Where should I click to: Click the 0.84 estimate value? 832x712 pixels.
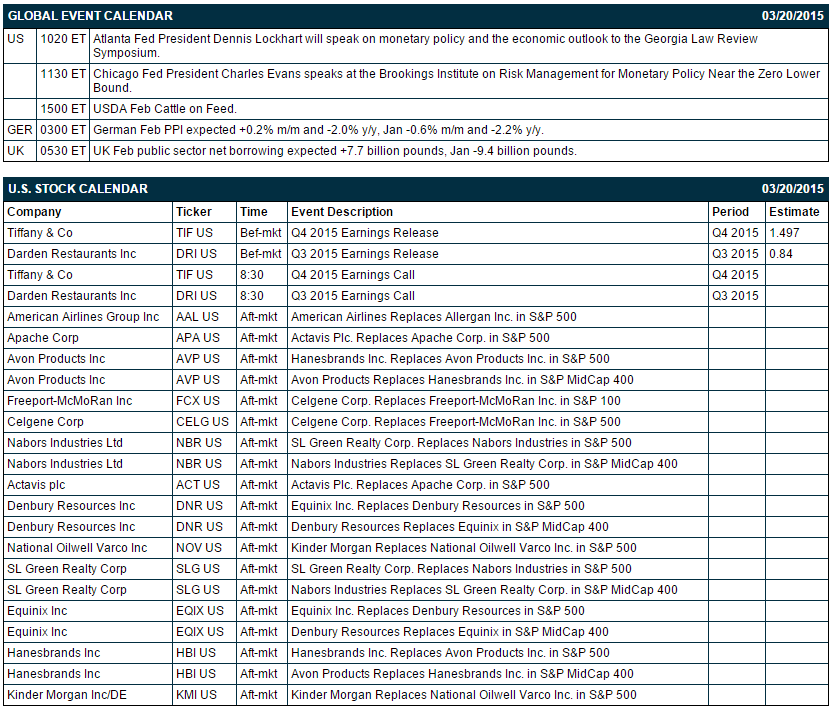[x=781, y=254]
